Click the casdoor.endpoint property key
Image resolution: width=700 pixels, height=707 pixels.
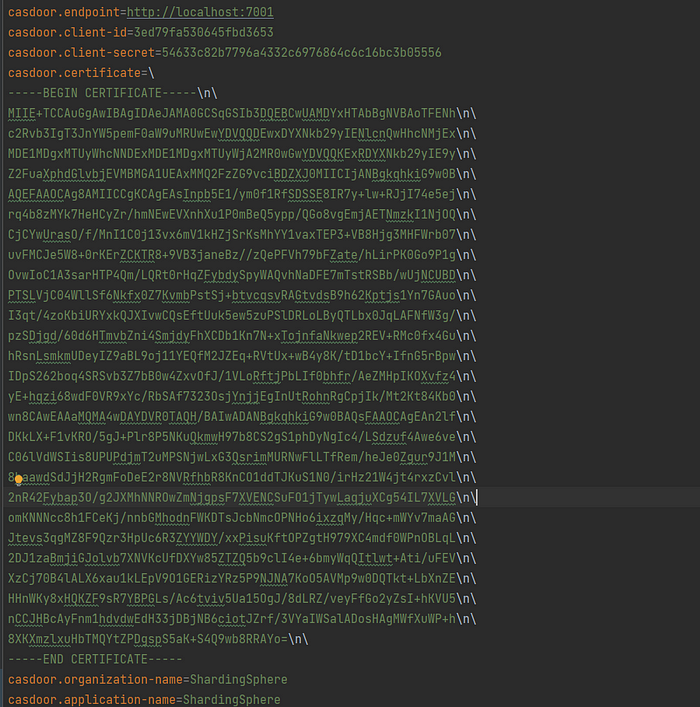(62, 13)
